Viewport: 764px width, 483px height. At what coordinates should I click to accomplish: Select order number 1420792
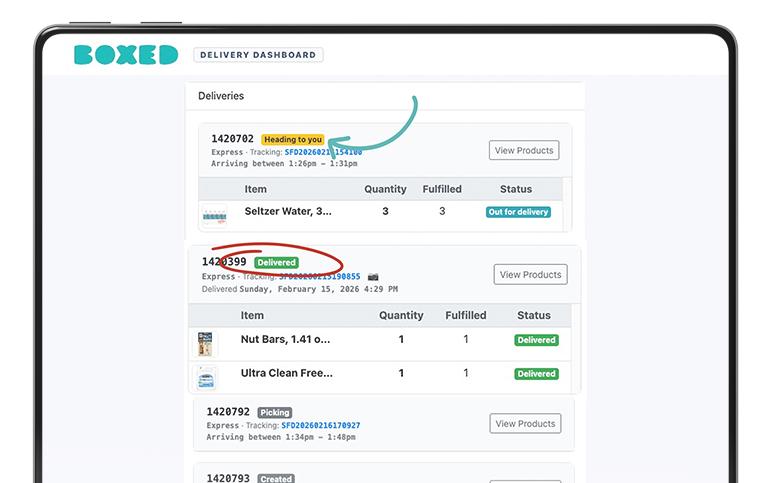pyautogui.click(x=228, y=412)
